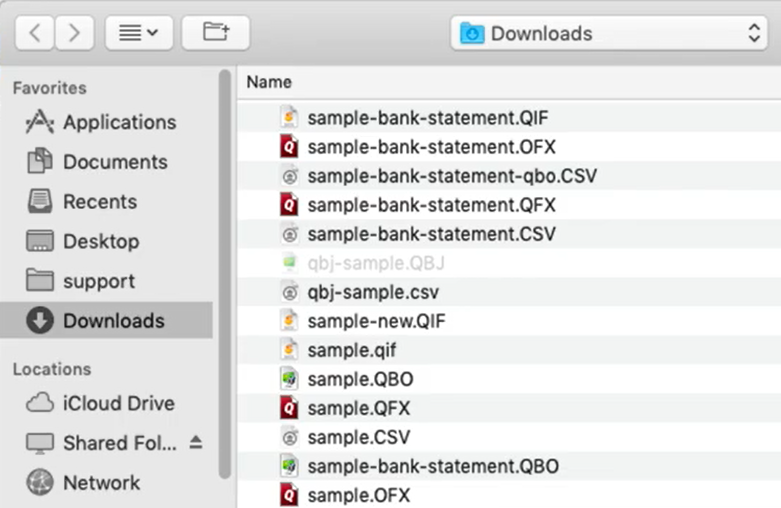The height and width of the screenshot is (508, 781).
Task: Click the red Q icon of sample-bank-statement.OFX
Action: [289, 146]
